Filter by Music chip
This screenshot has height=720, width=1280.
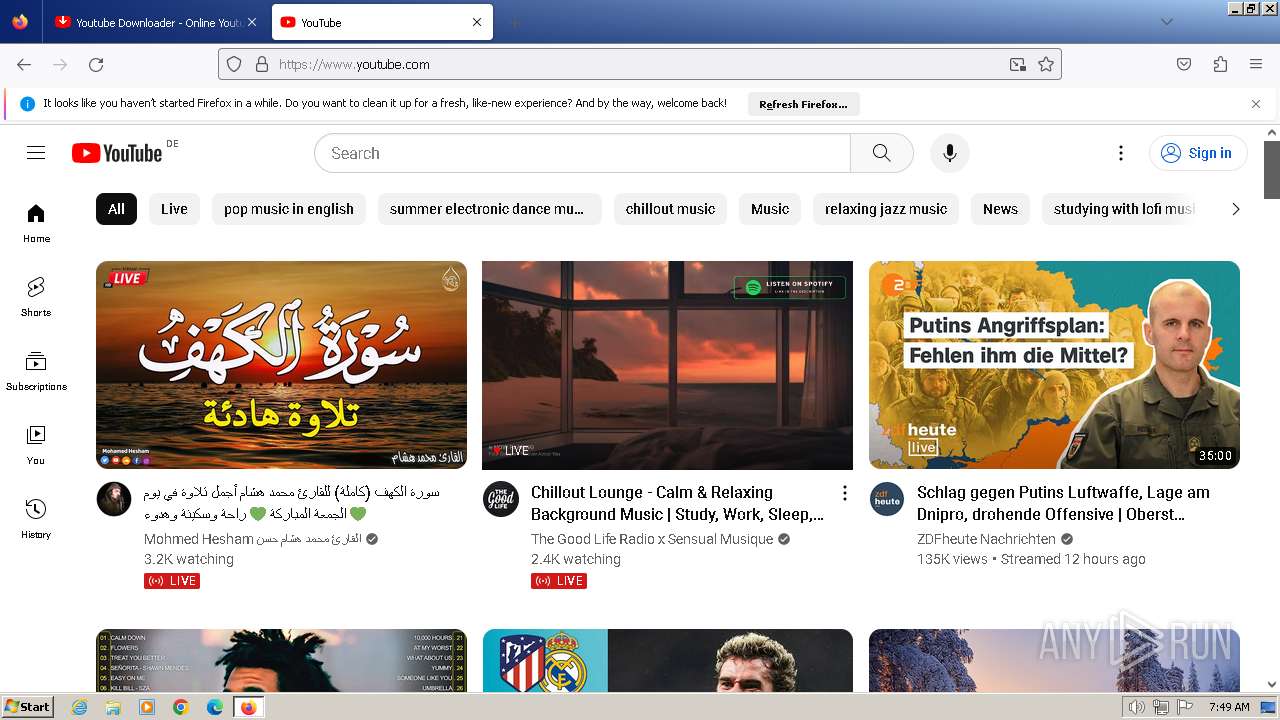tap(770, 209)
